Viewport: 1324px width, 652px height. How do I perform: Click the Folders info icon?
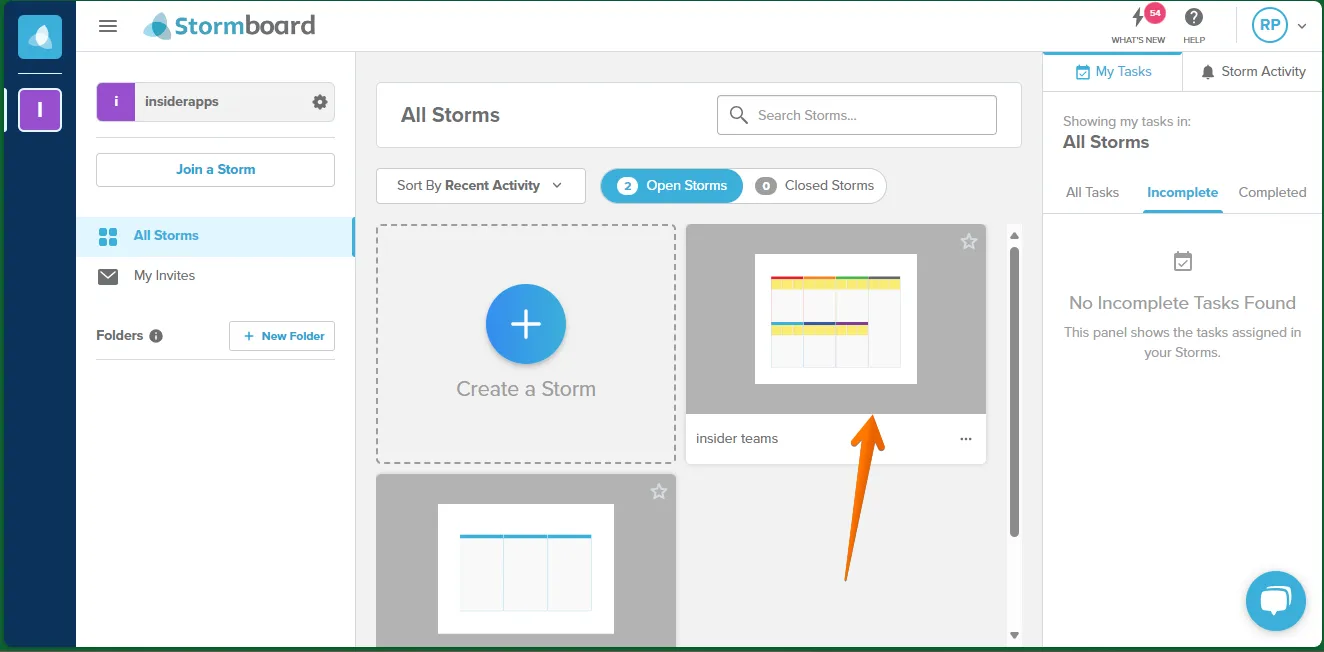point(156,336)
